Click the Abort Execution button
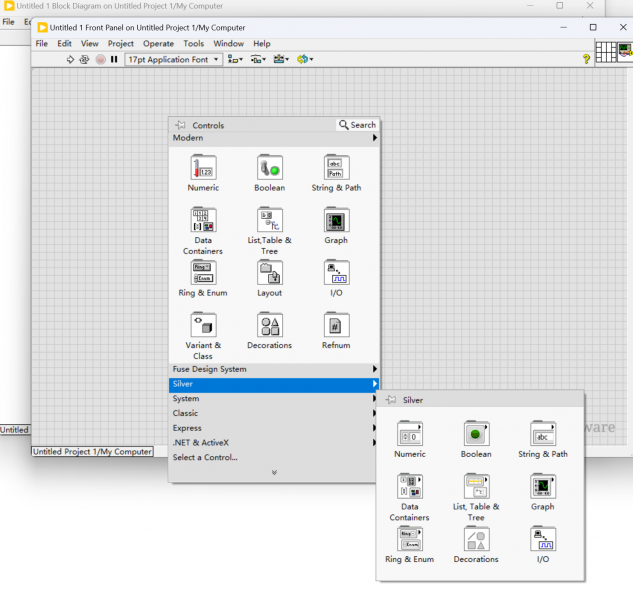This screenshot has width=633, height=600. click(x=101, y=59)
